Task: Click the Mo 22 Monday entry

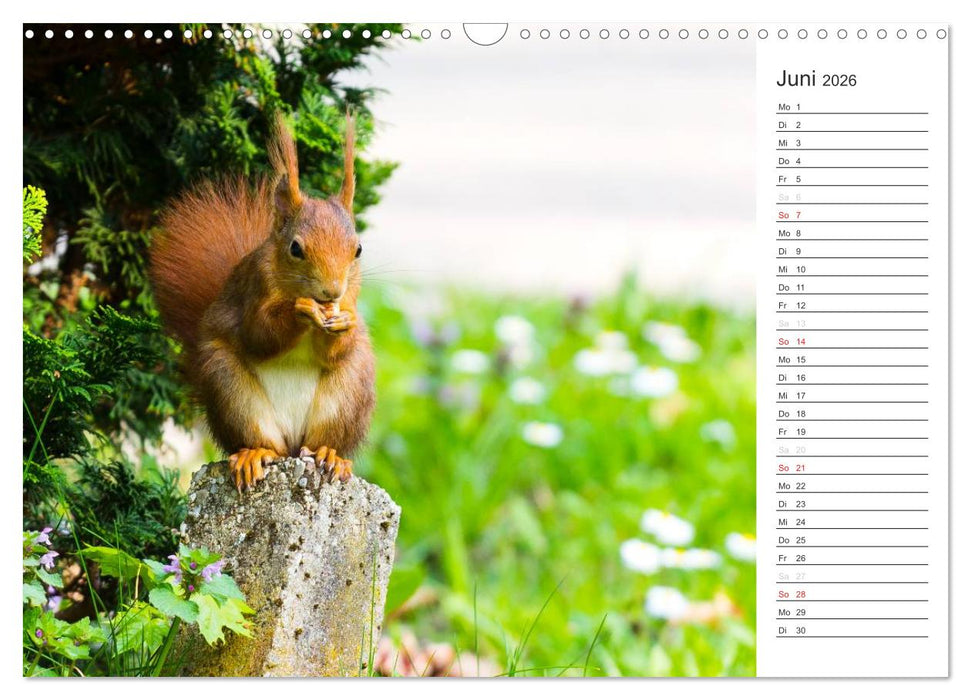Action: tap(790, 485)
